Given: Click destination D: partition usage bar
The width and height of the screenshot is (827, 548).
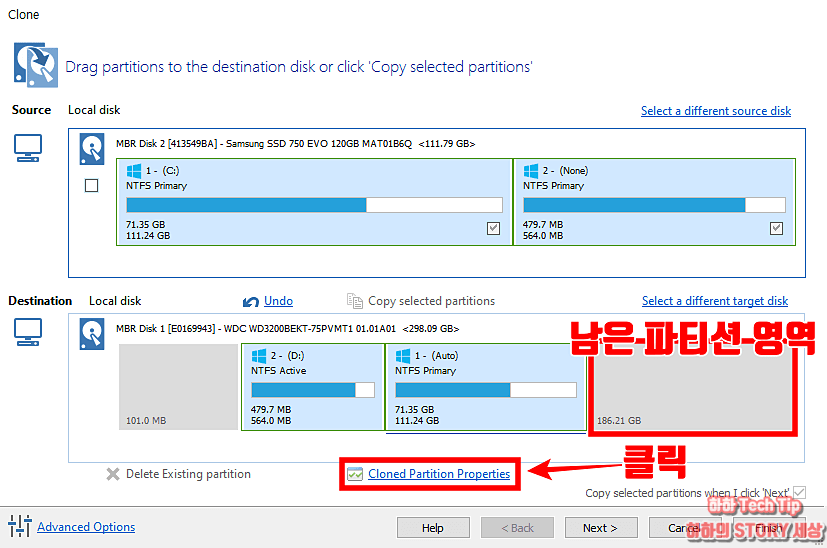Looking at the screenshot, I should [x=313, y=390].
